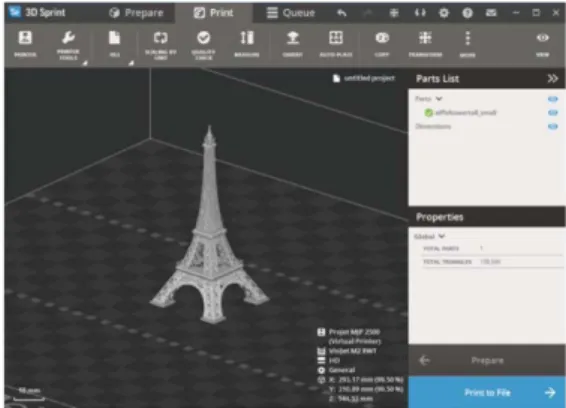Image resolution: width=566 pixels, height=408 pixels.
Task: Click the Z dimension readout
Action: [351, 399]
